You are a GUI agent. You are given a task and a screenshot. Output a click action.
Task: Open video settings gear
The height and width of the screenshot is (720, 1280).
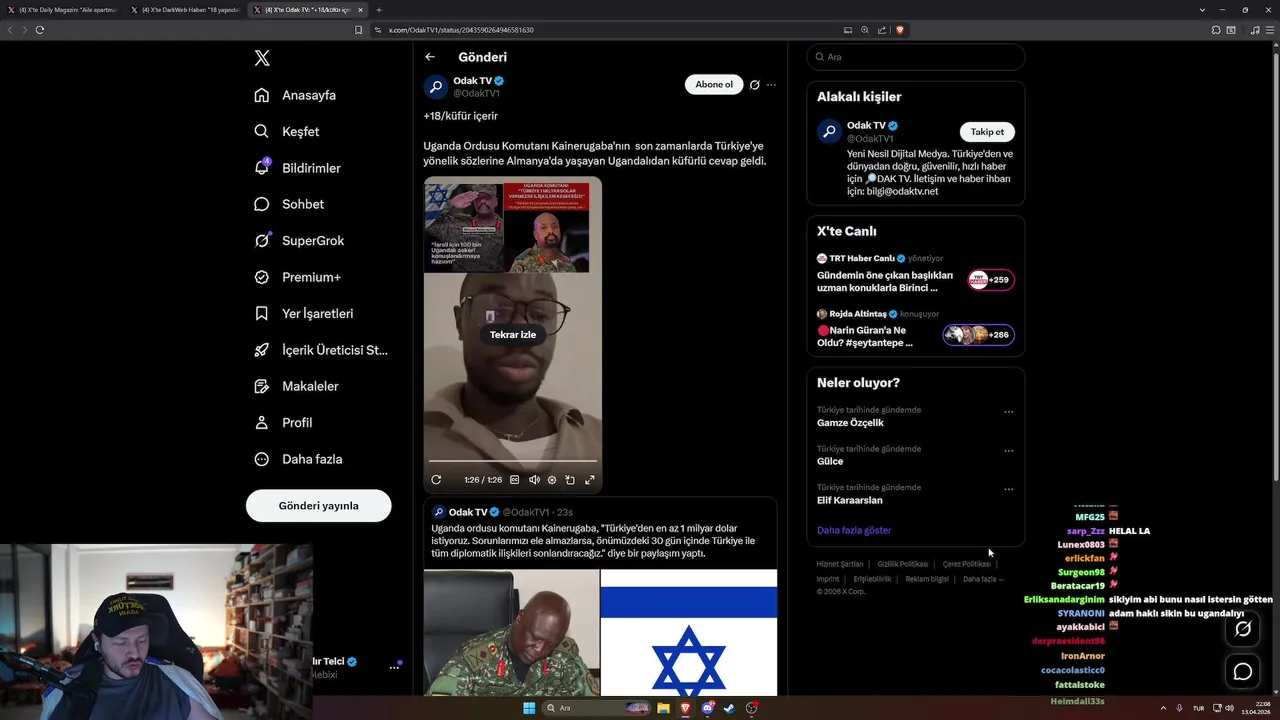pos(552,480)
